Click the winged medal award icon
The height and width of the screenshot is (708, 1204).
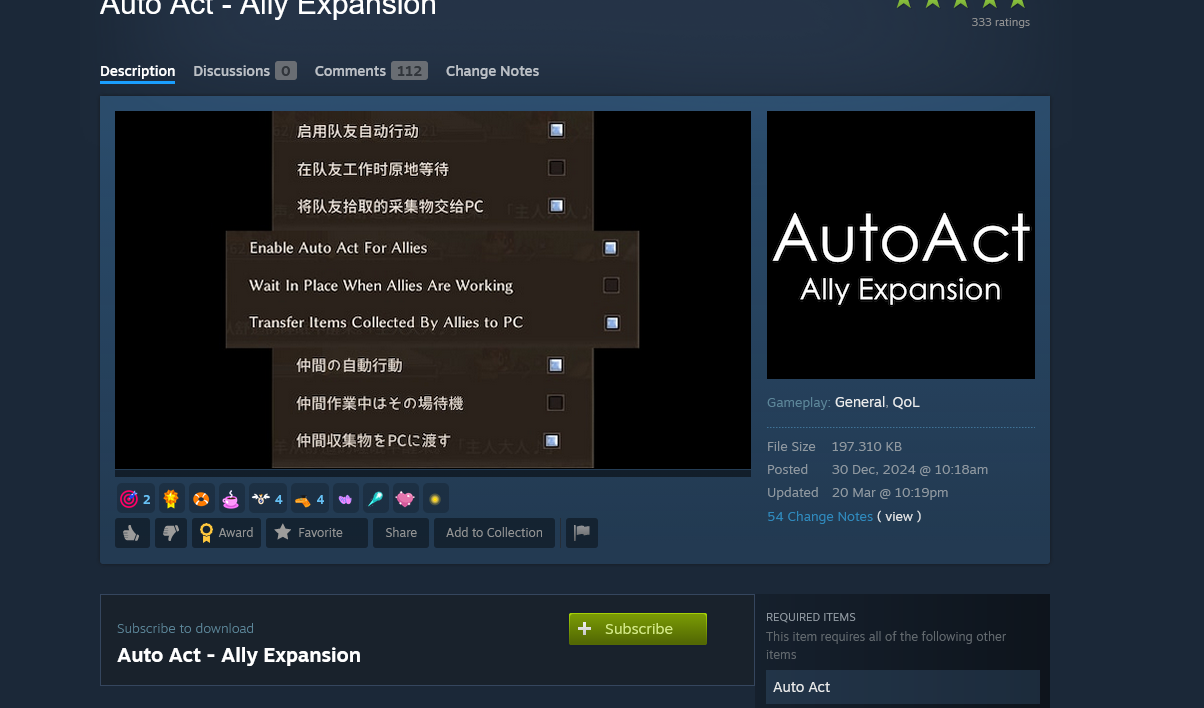[x=260, y=499]
